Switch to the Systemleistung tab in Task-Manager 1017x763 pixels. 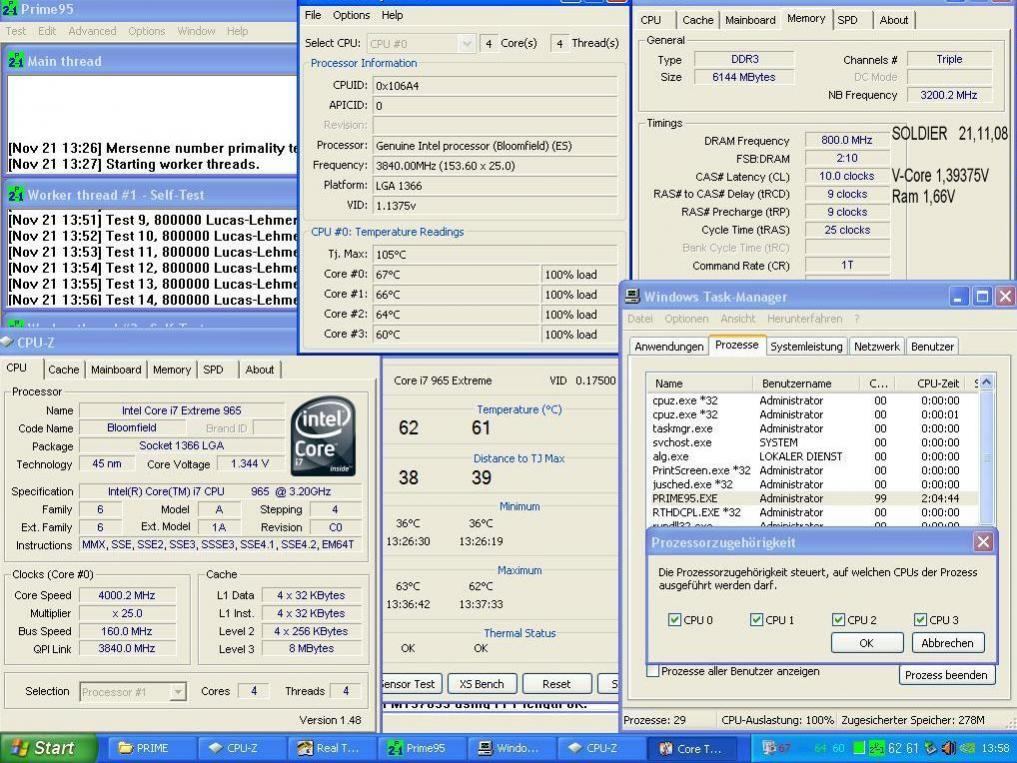806,346
